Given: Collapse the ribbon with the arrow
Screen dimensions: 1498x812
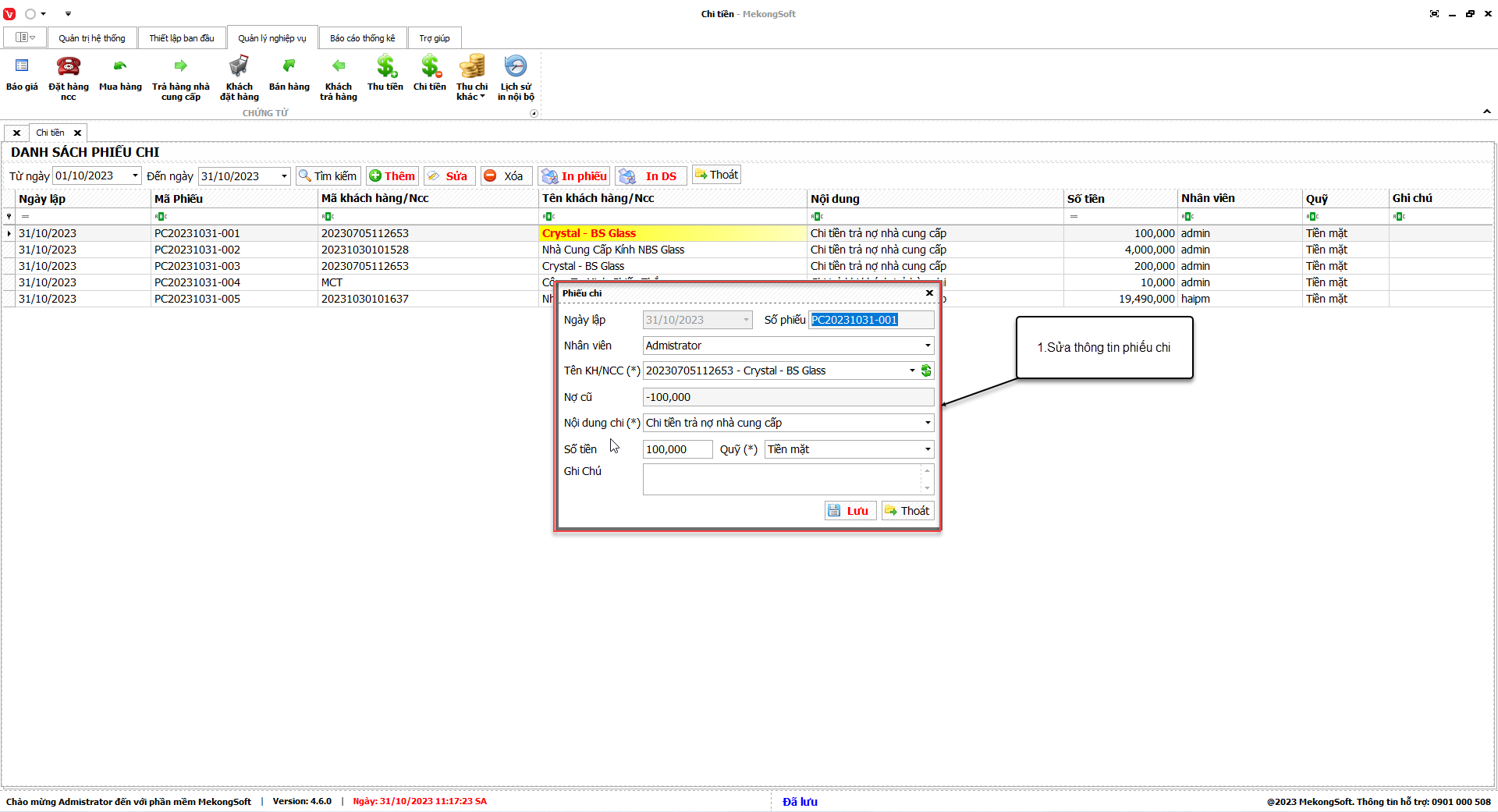Looking at the screenshot, I should [1486, 112].
